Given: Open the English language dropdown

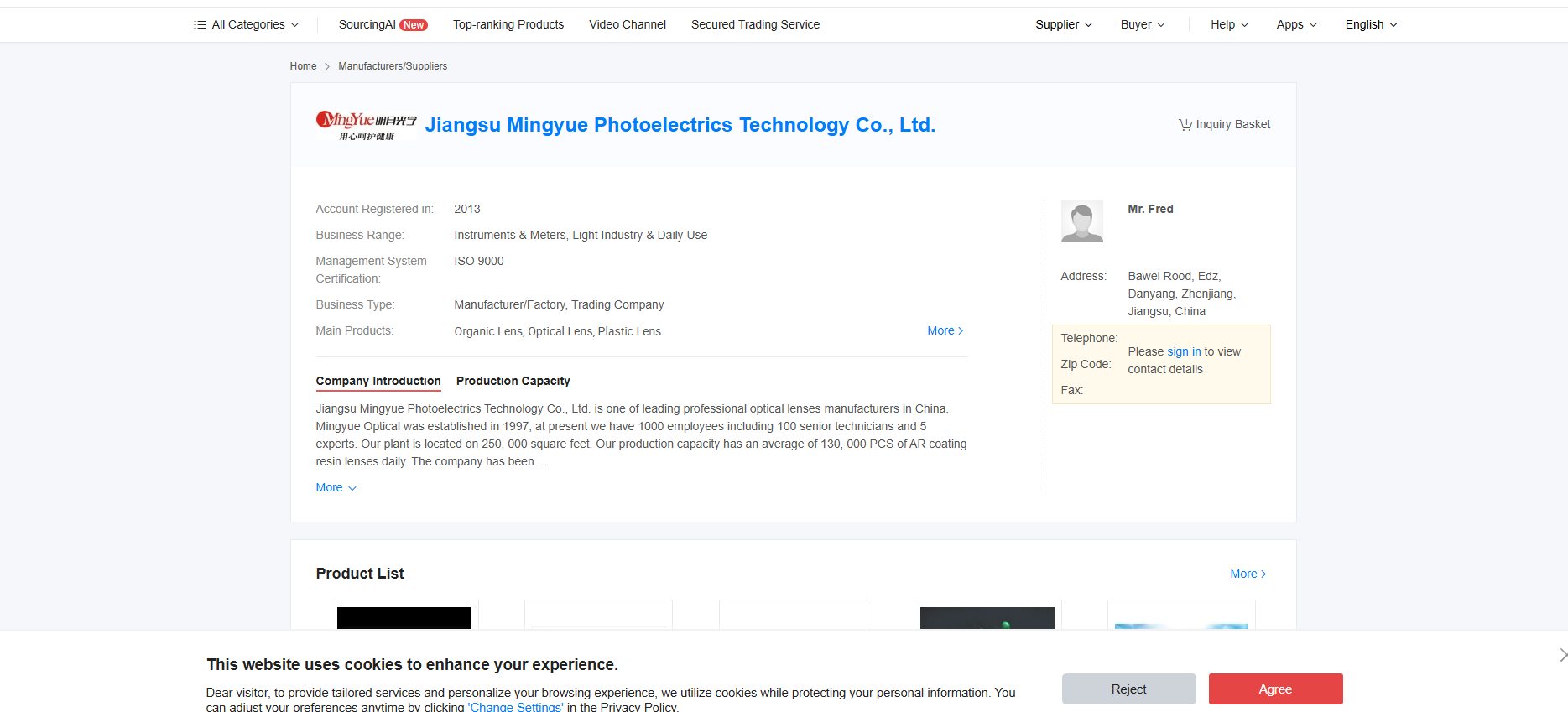Looking at the screenshot, I should click(x=1371, y=25).
